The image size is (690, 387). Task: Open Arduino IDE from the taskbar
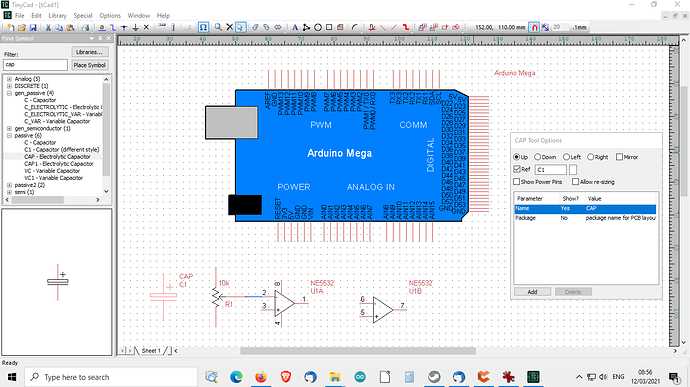360,377
